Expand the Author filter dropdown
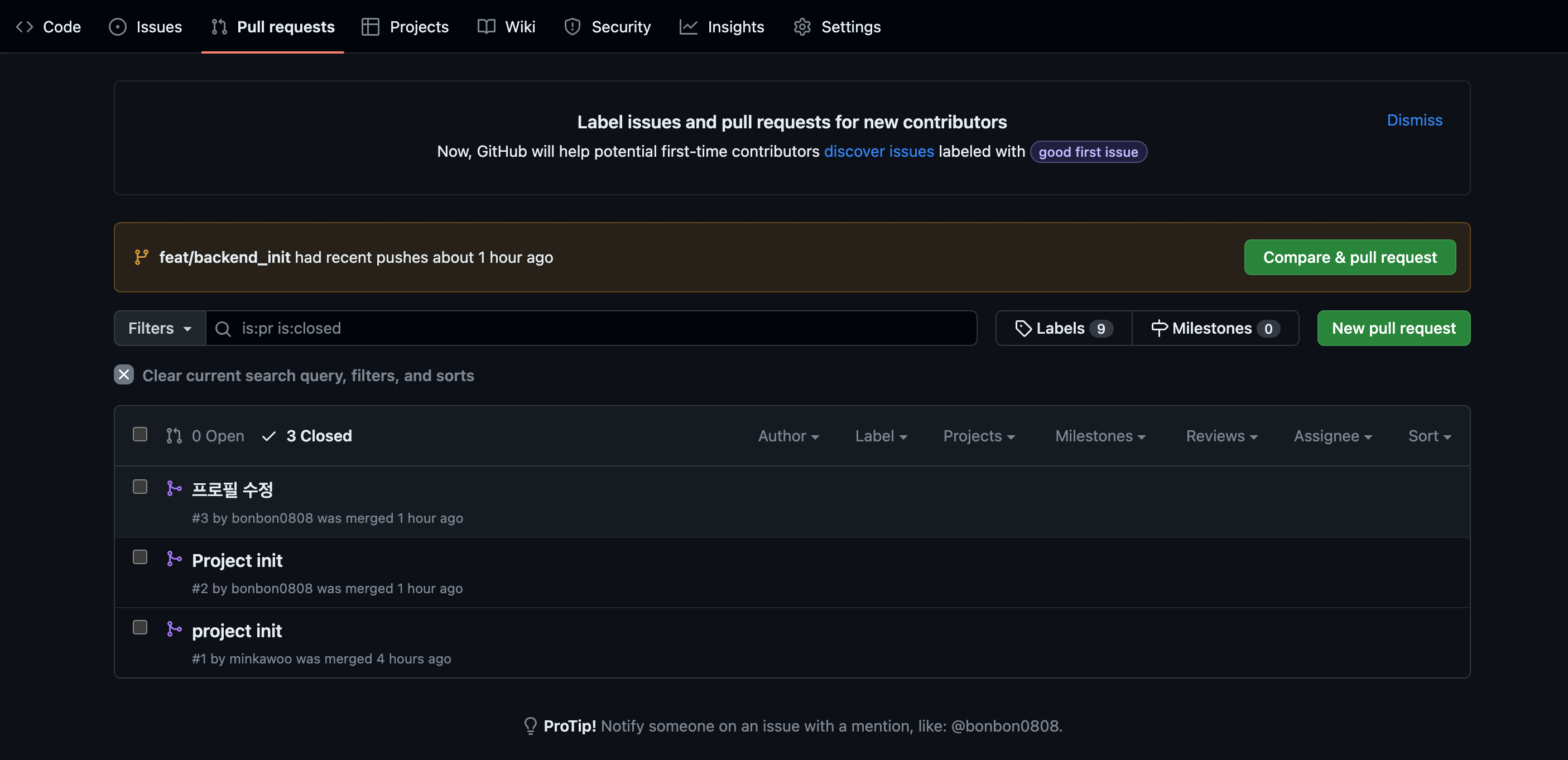This screenshot has height=760, width=1568. [788, 436]
